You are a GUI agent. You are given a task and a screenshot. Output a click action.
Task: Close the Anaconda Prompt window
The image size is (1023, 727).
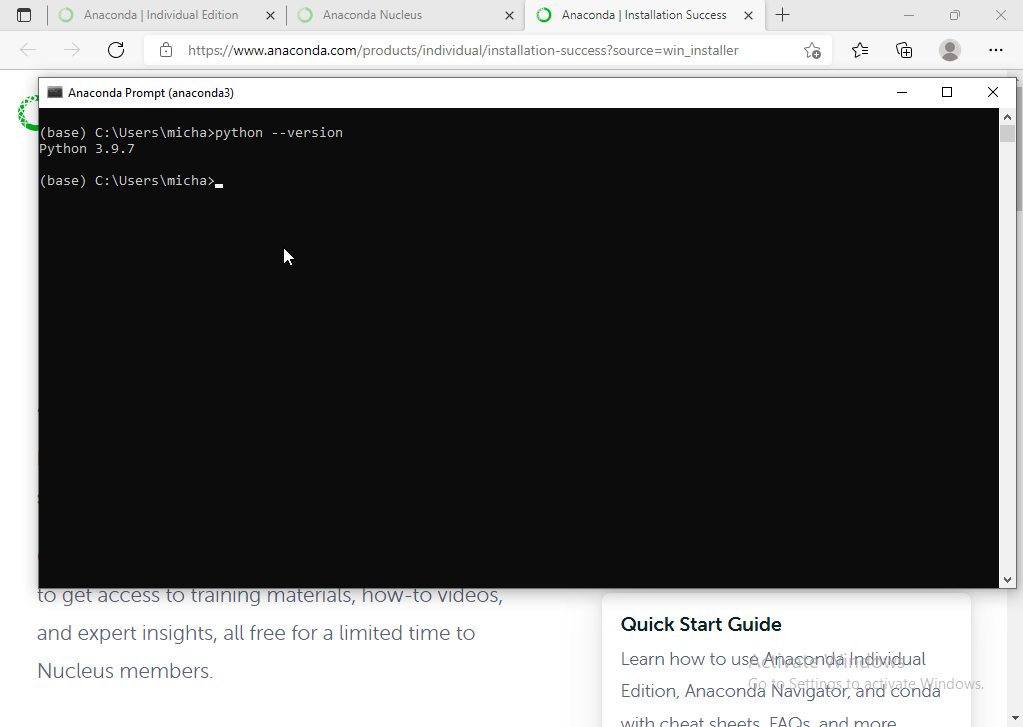pos(992,93)
